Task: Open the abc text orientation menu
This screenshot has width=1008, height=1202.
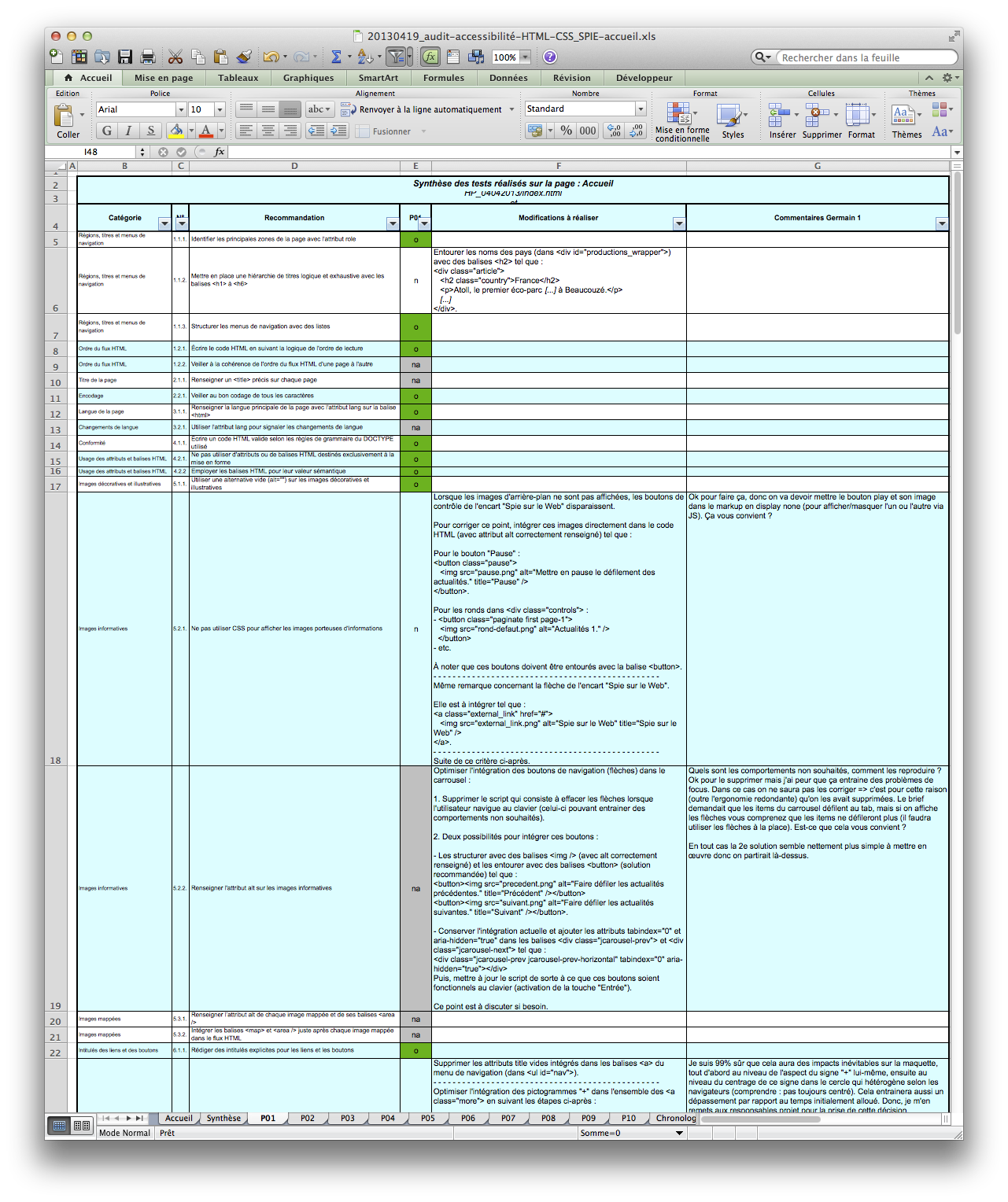Action: tap(319, 109)
